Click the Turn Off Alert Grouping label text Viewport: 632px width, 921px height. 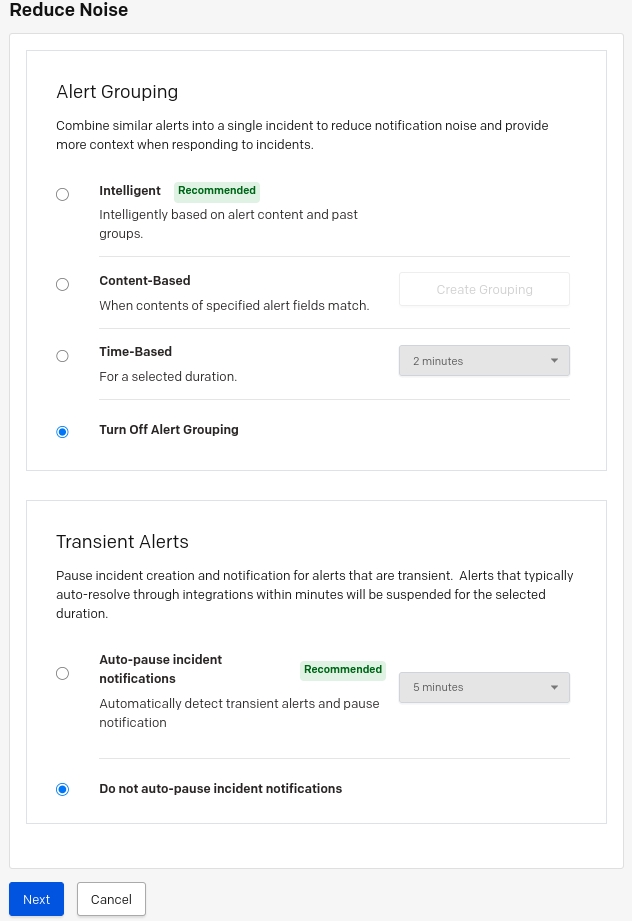169,430
